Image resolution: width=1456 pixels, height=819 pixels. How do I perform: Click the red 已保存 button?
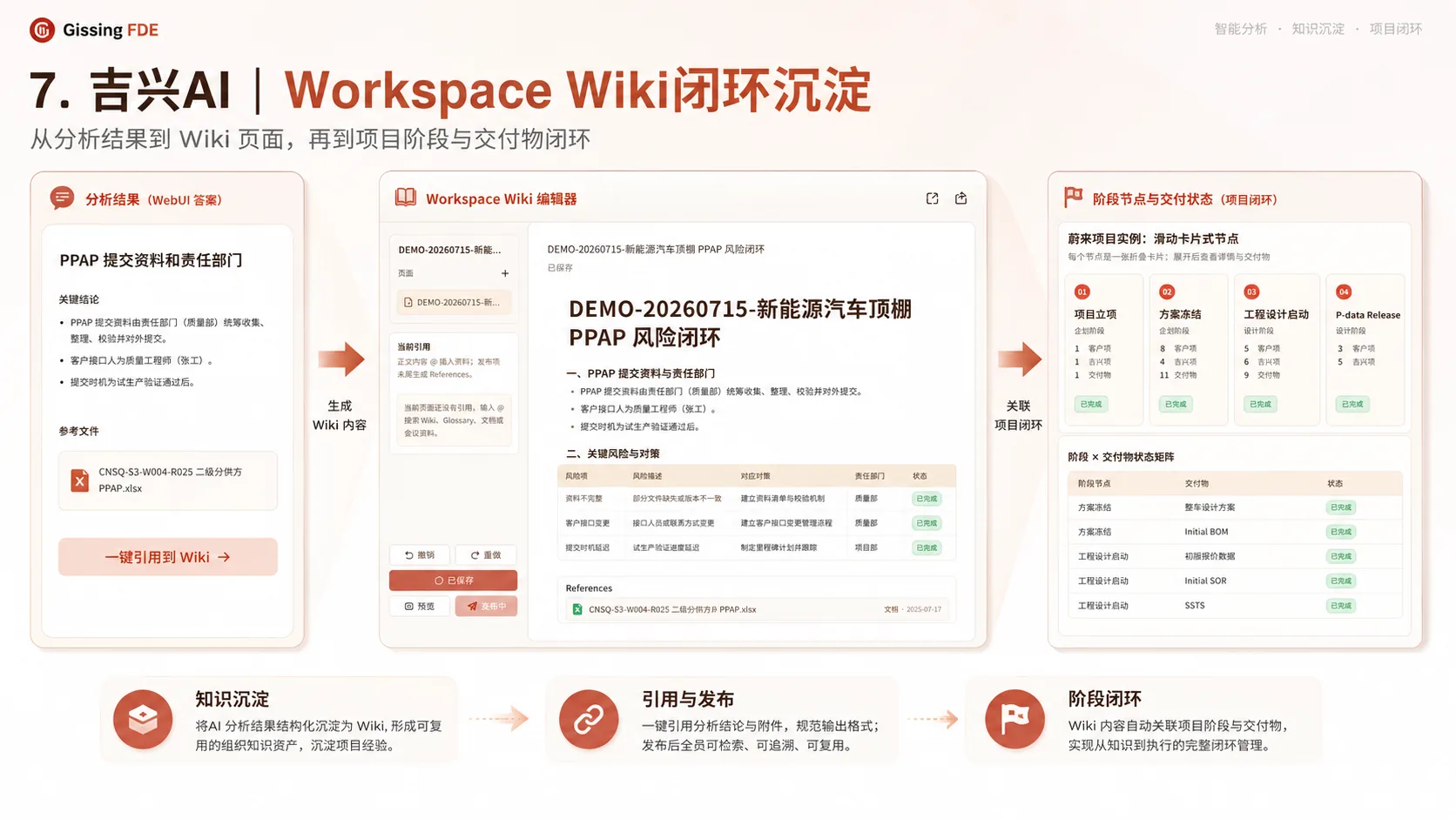click(453, 581)
